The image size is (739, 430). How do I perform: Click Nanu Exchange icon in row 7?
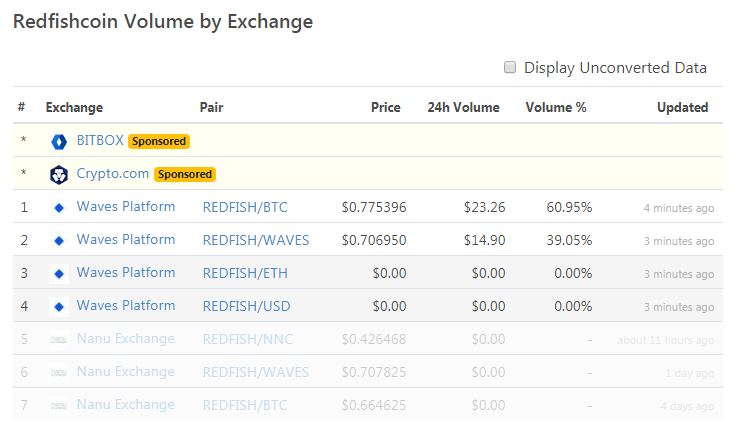tap(59, 405)
